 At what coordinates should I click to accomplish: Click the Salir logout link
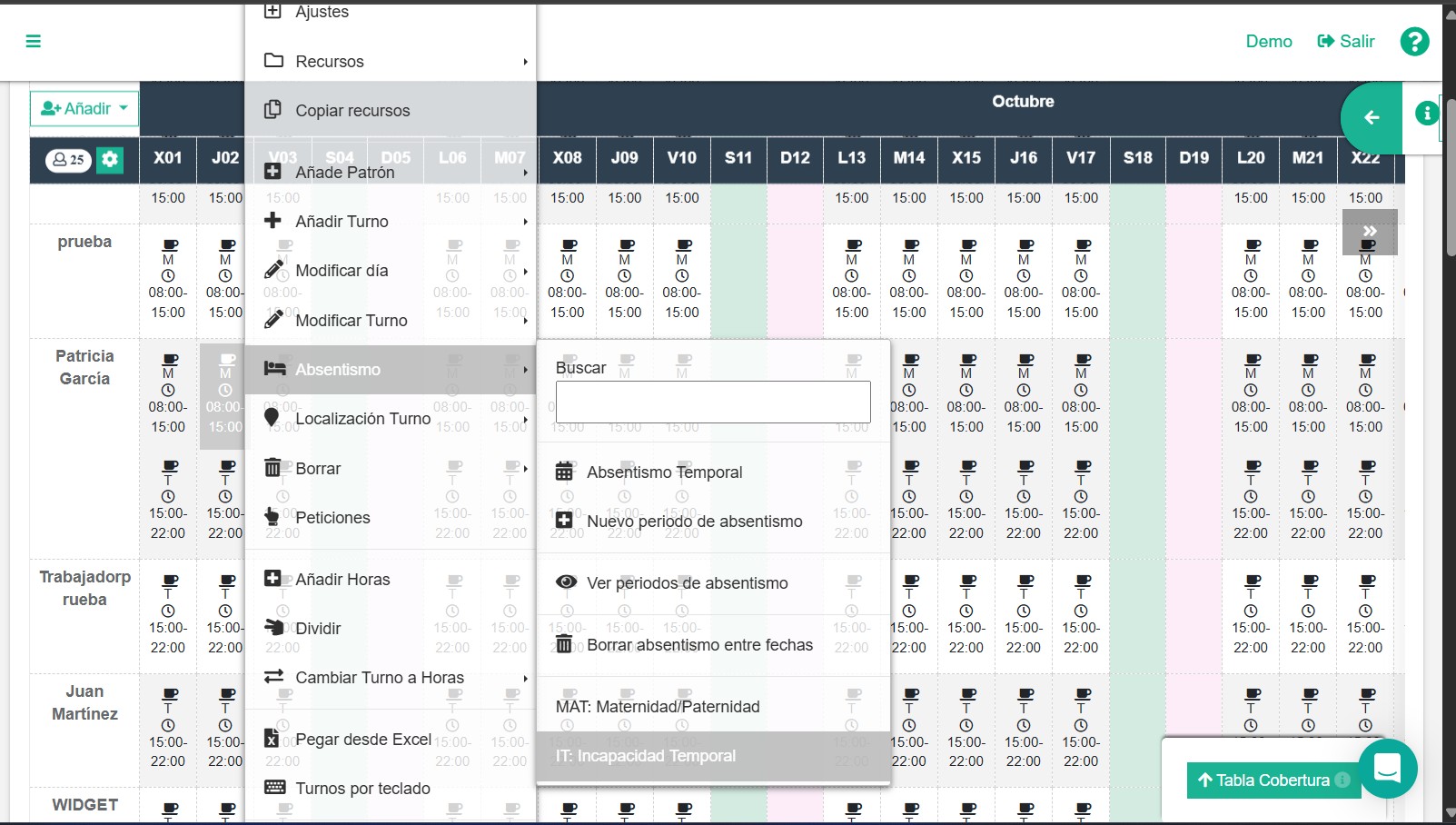tap(1346, 42)
